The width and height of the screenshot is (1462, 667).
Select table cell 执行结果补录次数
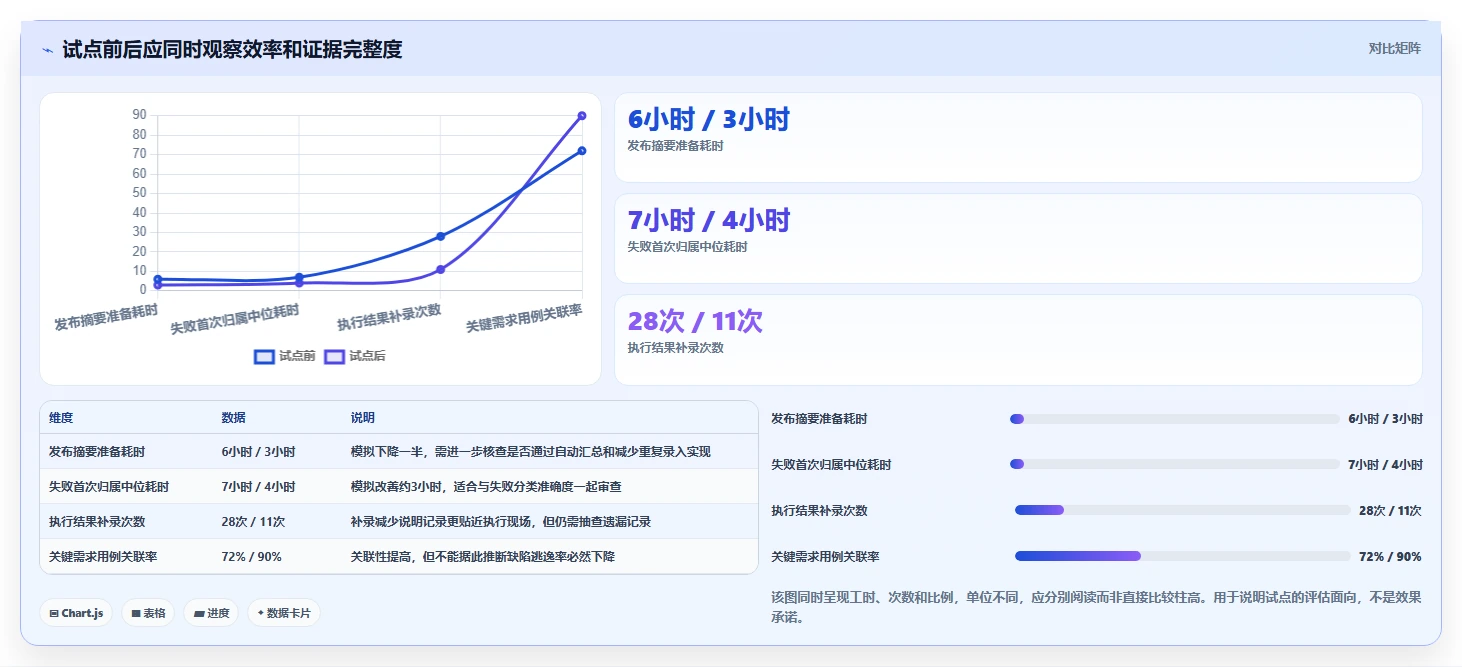point(97,521)
